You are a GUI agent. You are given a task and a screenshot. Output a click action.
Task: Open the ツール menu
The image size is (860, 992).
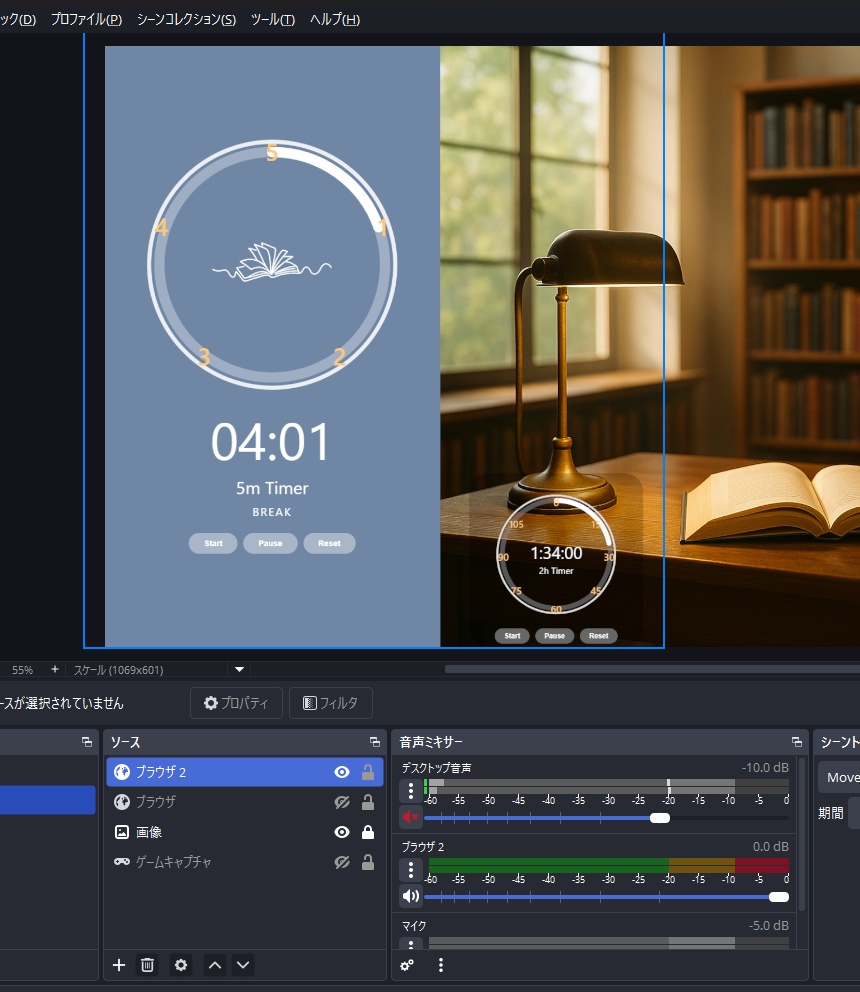pos(271,19)
